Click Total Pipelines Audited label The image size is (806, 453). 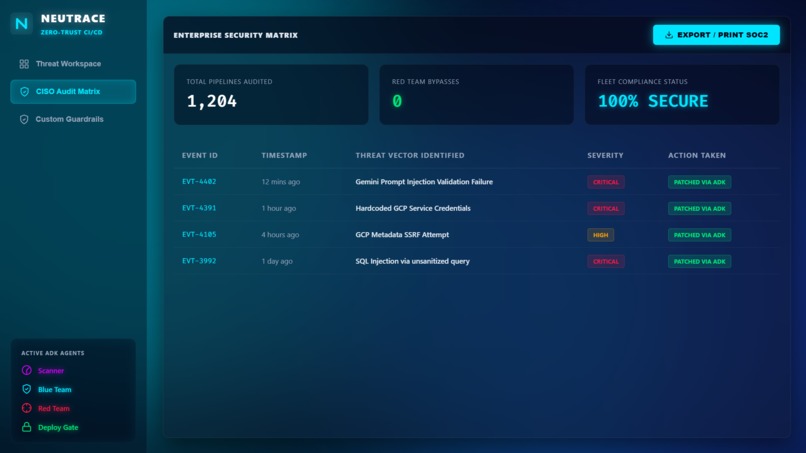229,82
